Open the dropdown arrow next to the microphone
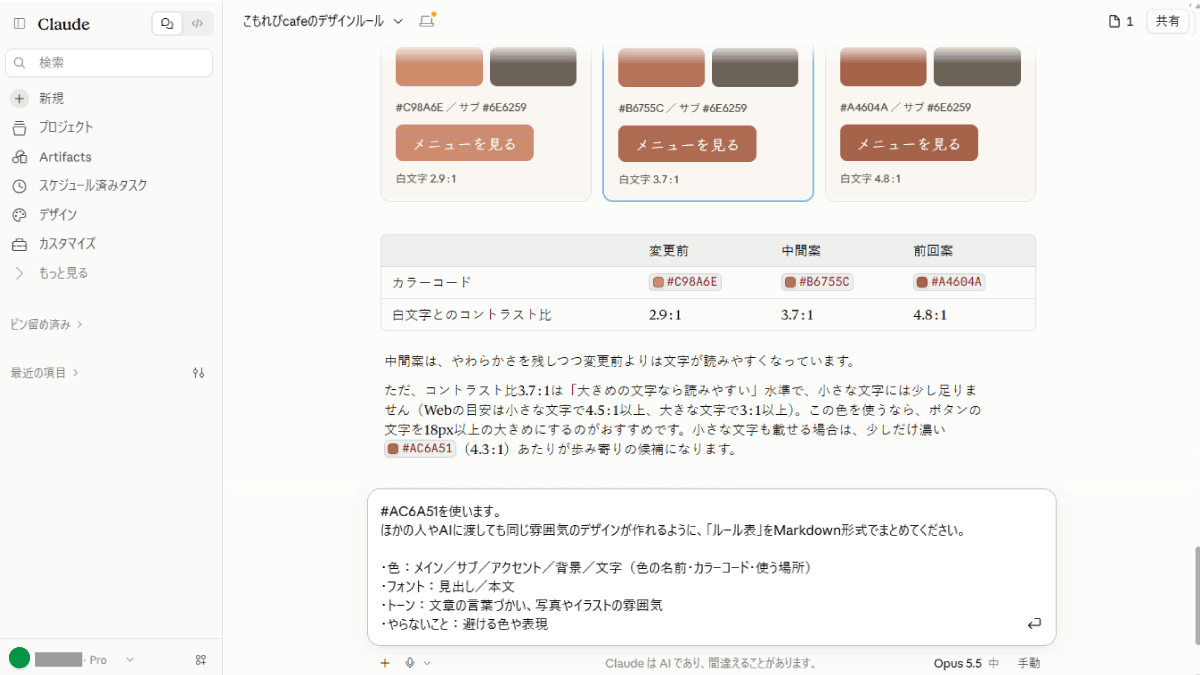 pos(427,662)
